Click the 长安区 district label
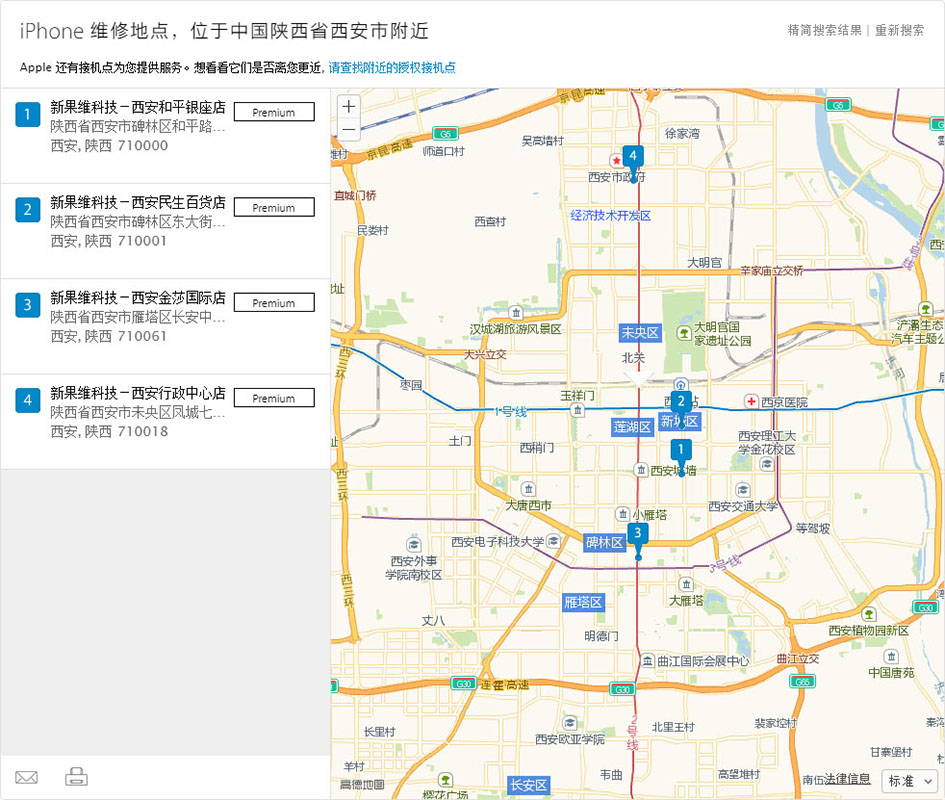The width and height of the screenshot is (945, 800). 528,785
